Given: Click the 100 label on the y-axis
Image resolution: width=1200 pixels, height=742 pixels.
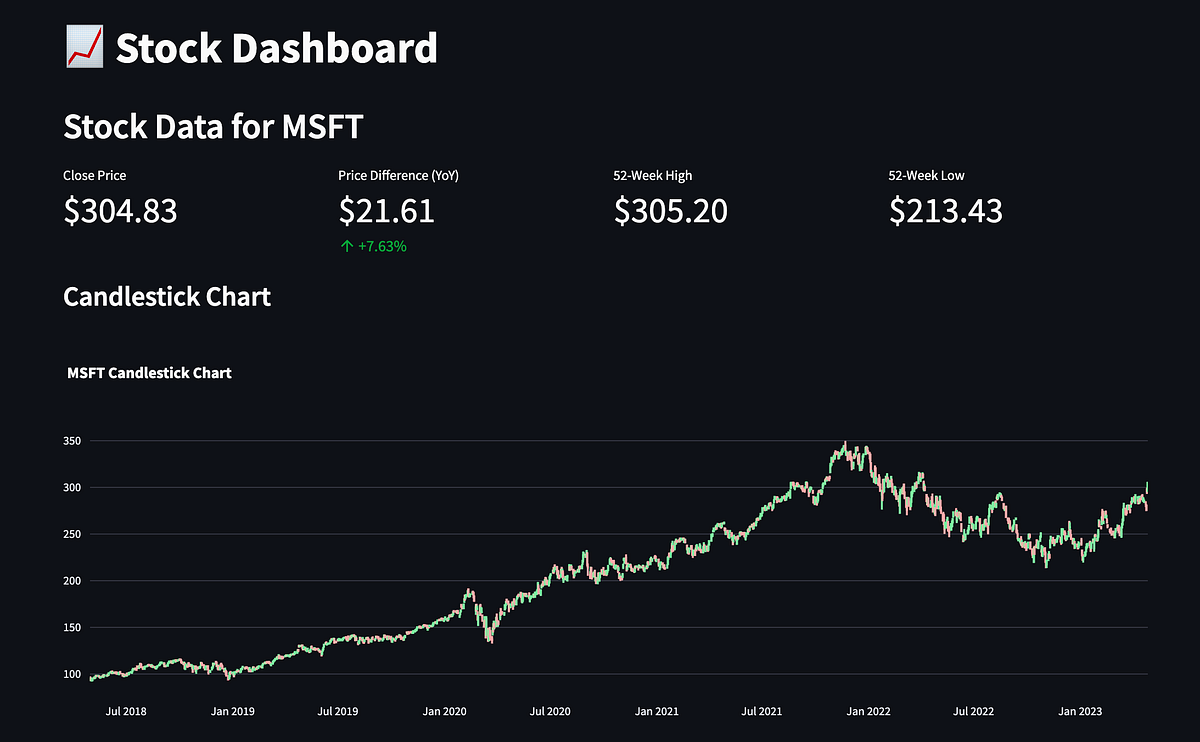Looking at the screenshot, I should pyautogui.click(x=70, y=675).
